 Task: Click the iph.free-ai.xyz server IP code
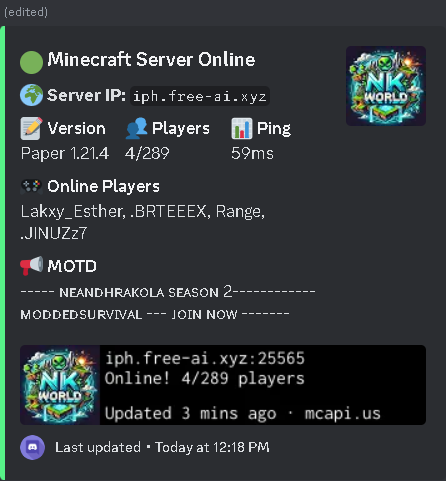tap(200, 96)
